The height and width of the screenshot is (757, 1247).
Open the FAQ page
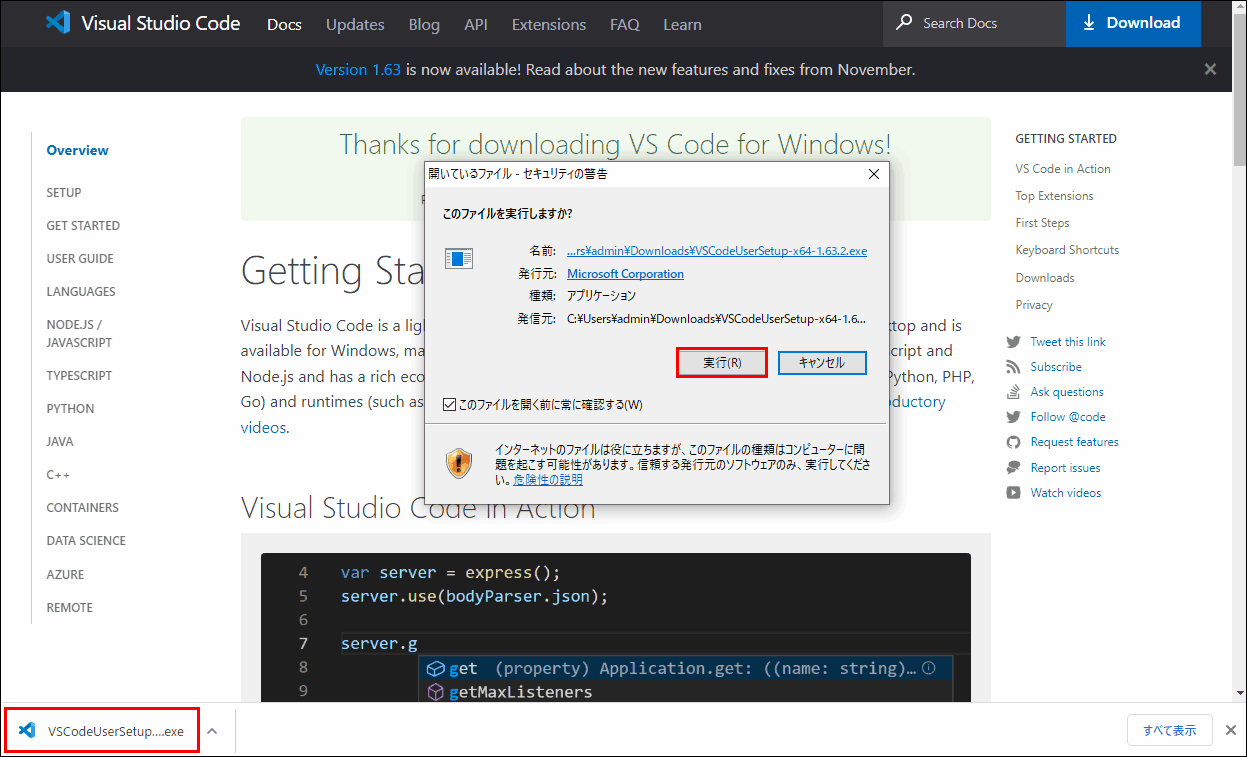point(625,24)
